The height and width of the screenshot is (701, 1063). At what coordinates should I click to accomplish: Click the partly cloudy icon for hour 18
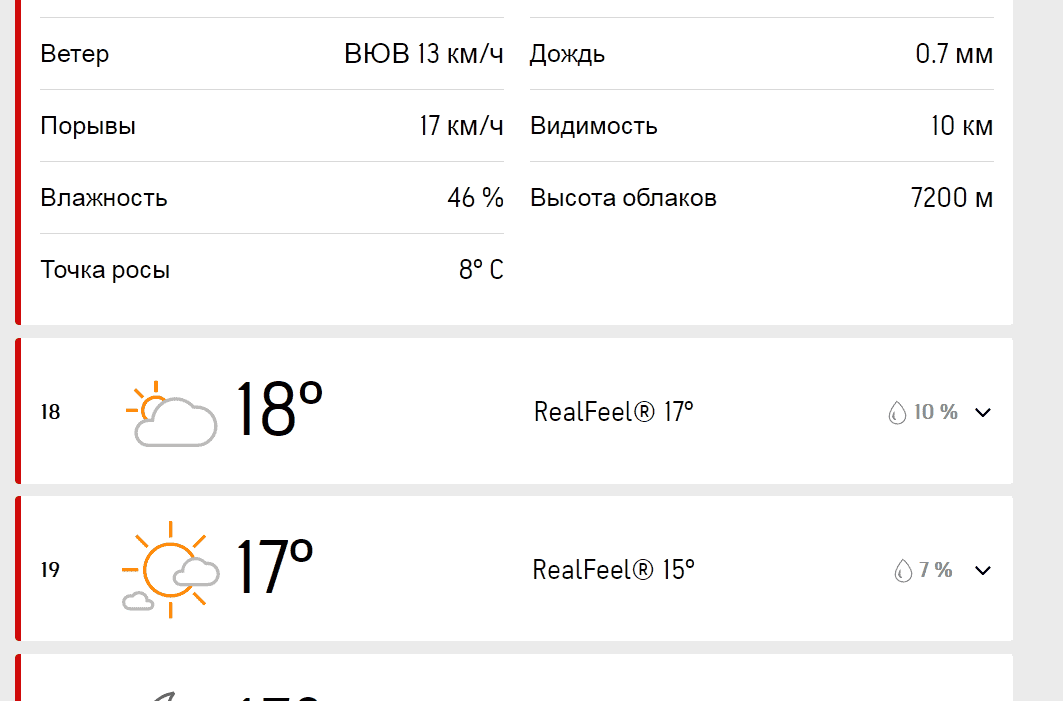point(171,412)
